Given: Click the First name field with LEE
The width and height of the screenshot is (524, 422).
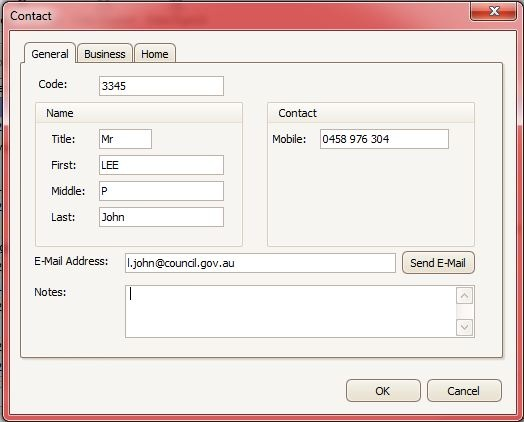Looking at the screenshot, I should pos(161,165).
